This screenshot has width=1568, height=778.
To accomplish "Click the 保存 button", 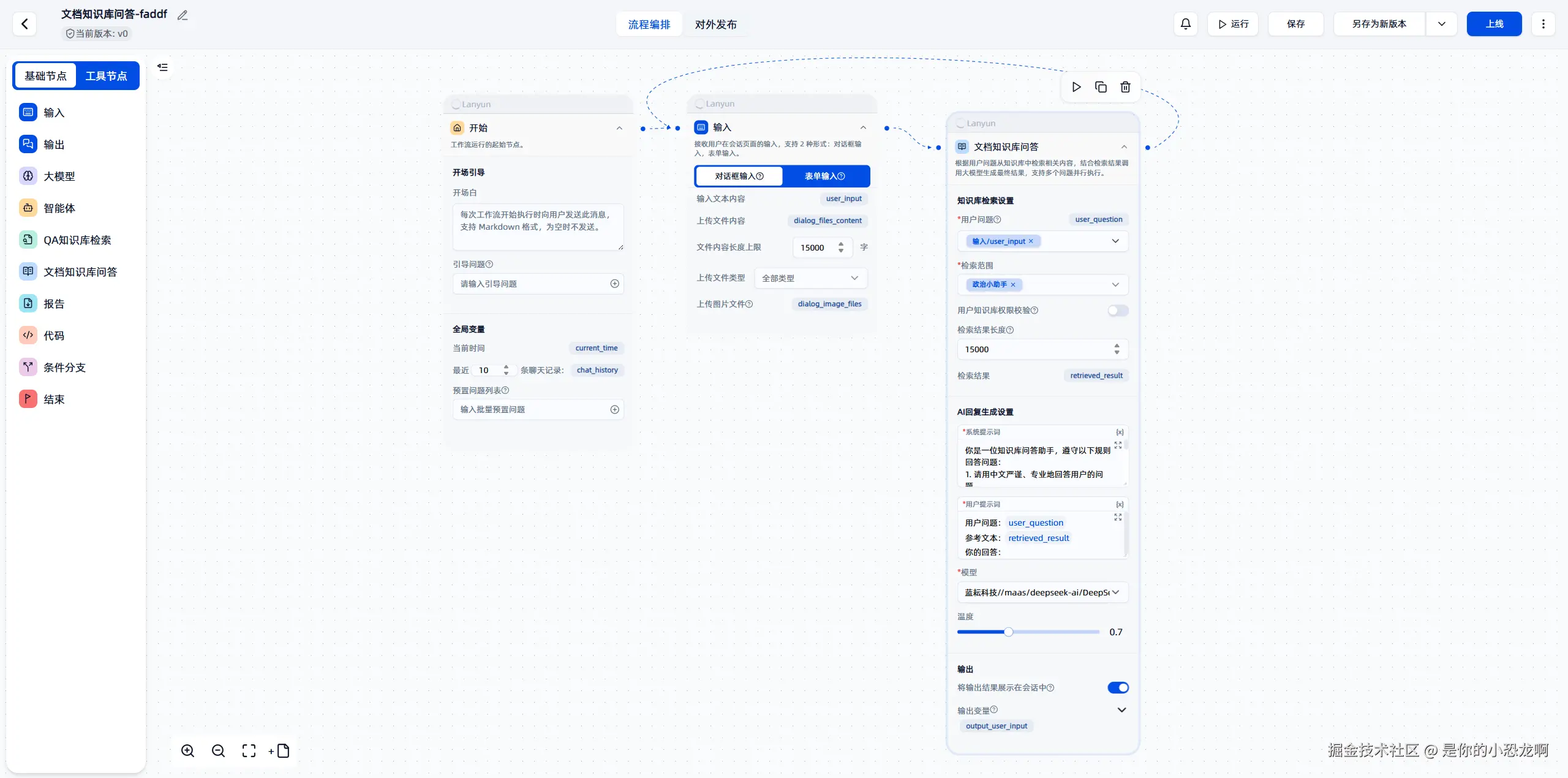I will [x=1295, y=24].
